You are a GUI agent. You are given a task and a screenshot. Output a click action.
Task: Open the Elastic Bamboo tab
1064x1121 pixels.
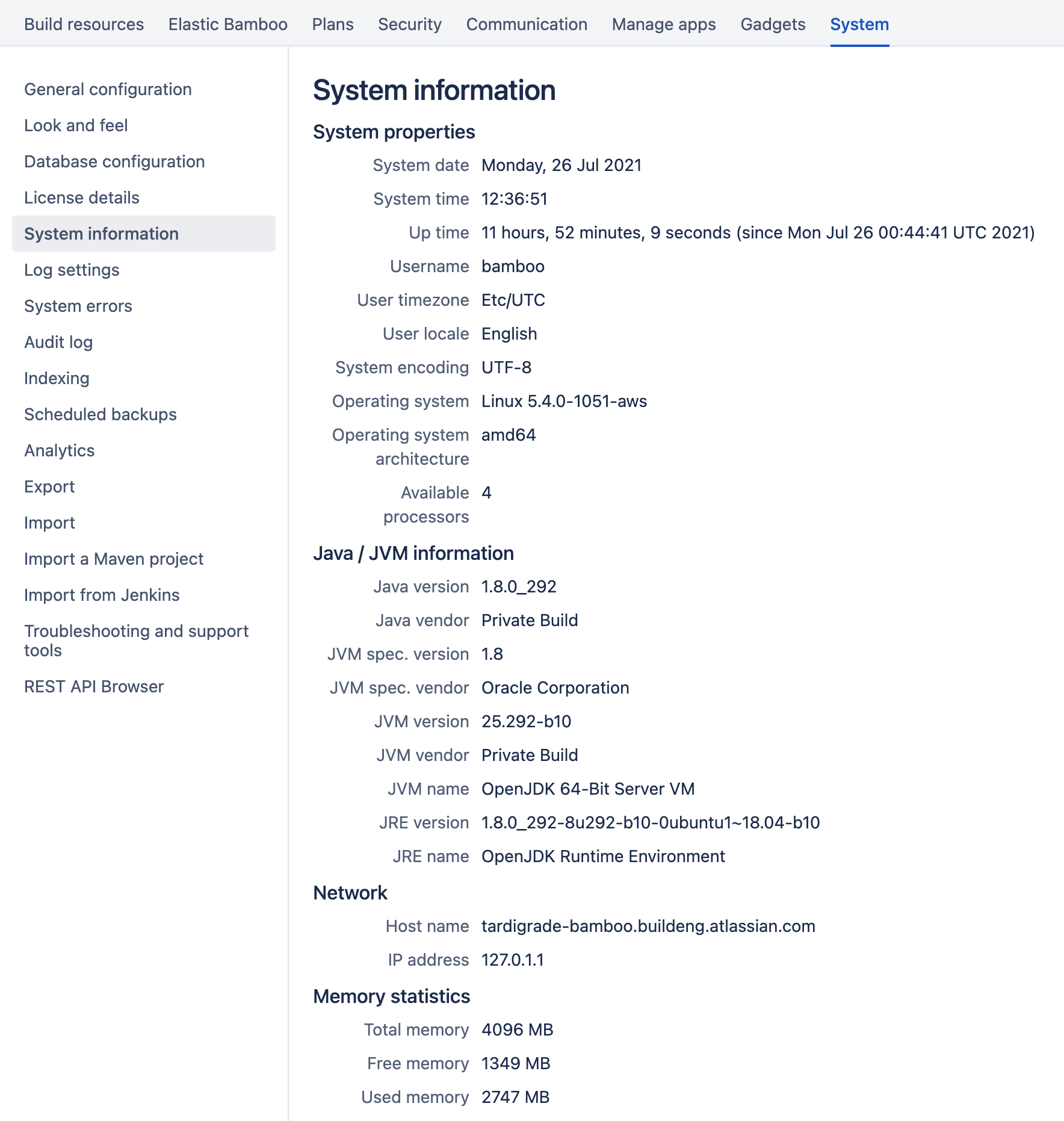(x=228, y=24)
